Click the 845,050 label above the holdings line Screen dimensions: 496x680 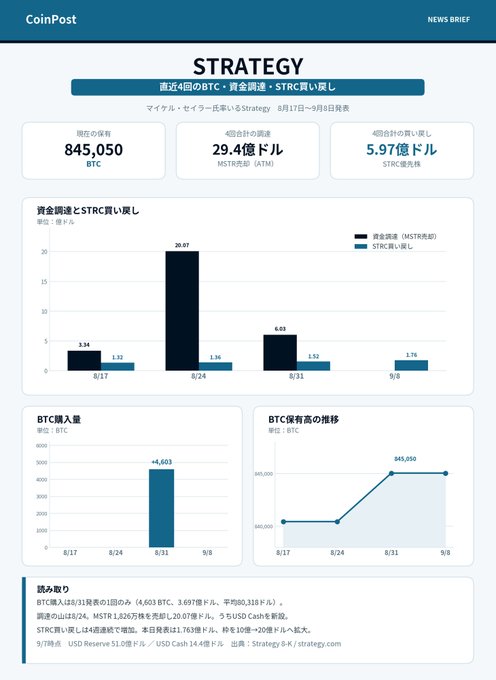(405, 459)
